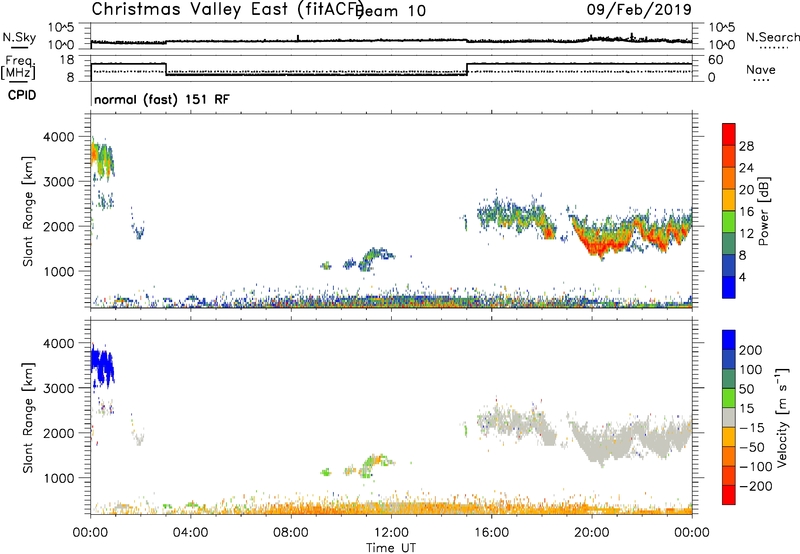This screenshot has width=800, height=554.
Task: Click the 'Time UT' axis title
Action: [391, 548]
